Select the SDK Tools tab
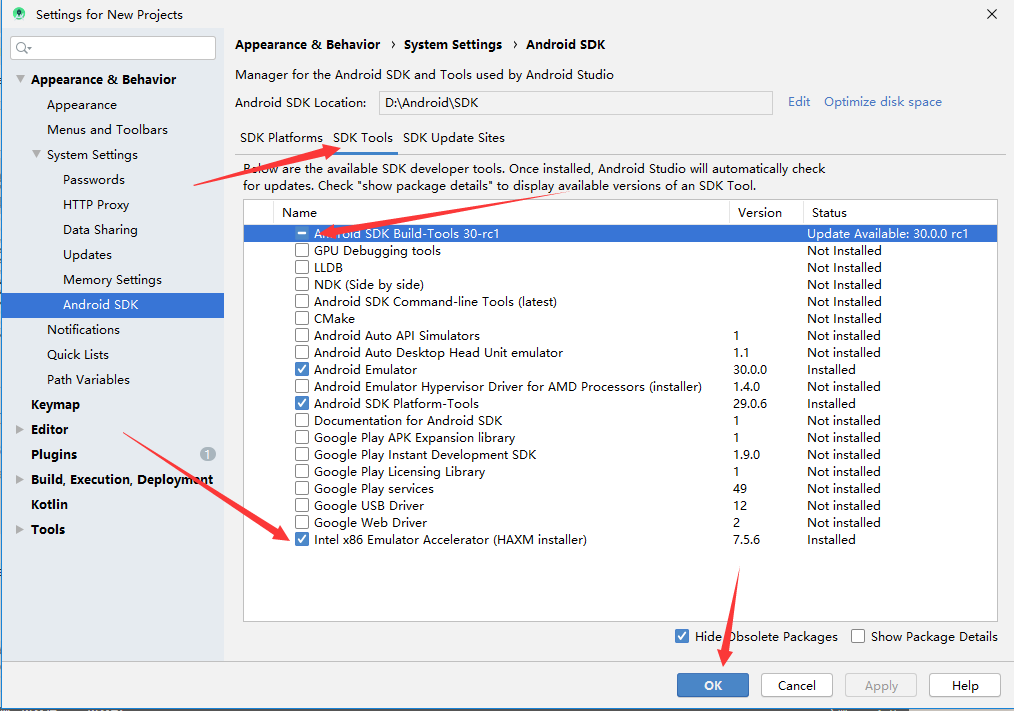The width and height of the screenshot is (1014, 711). pyautogui.click(x=363, y=138)
